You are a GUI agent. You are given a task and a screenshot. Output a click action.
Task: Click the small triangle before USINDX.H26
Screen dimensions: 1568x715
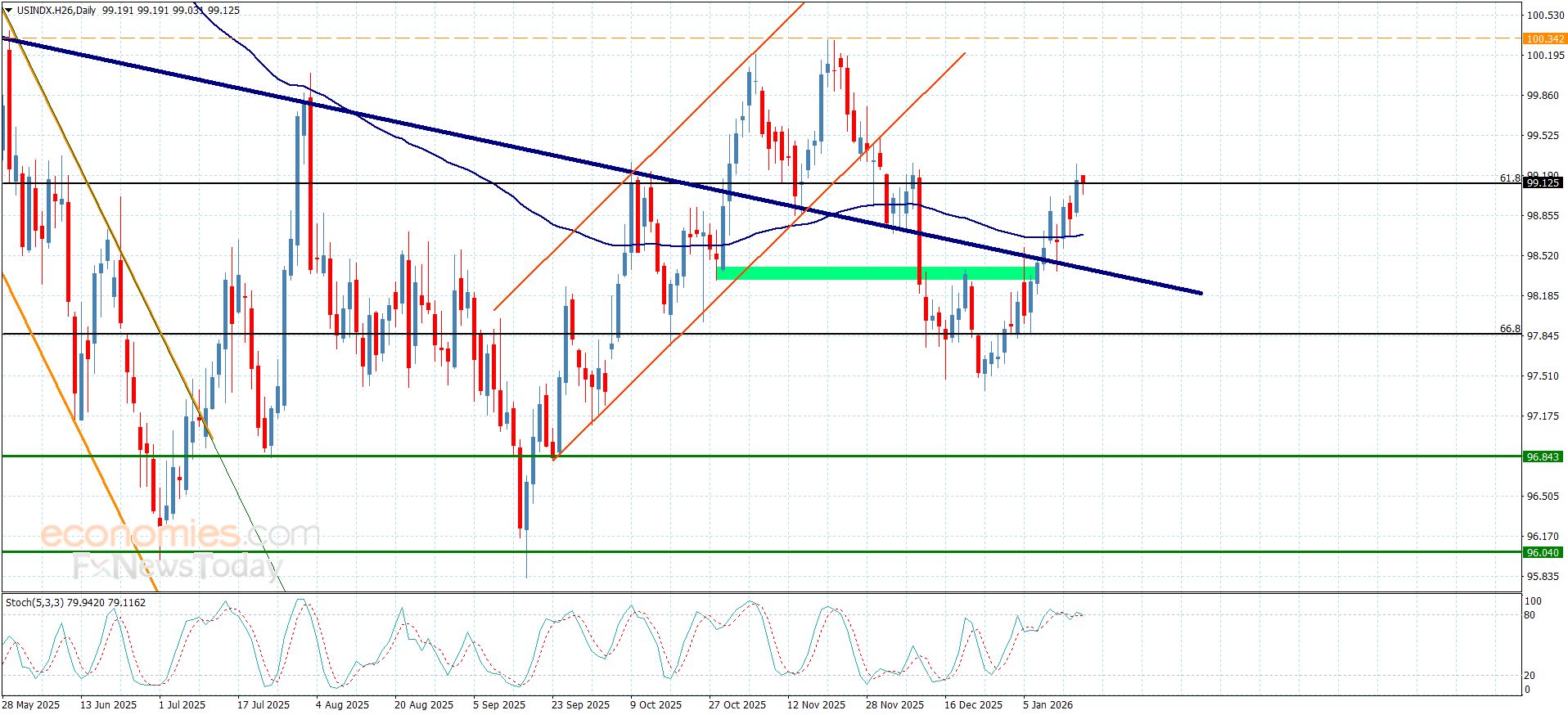[9, 11]
